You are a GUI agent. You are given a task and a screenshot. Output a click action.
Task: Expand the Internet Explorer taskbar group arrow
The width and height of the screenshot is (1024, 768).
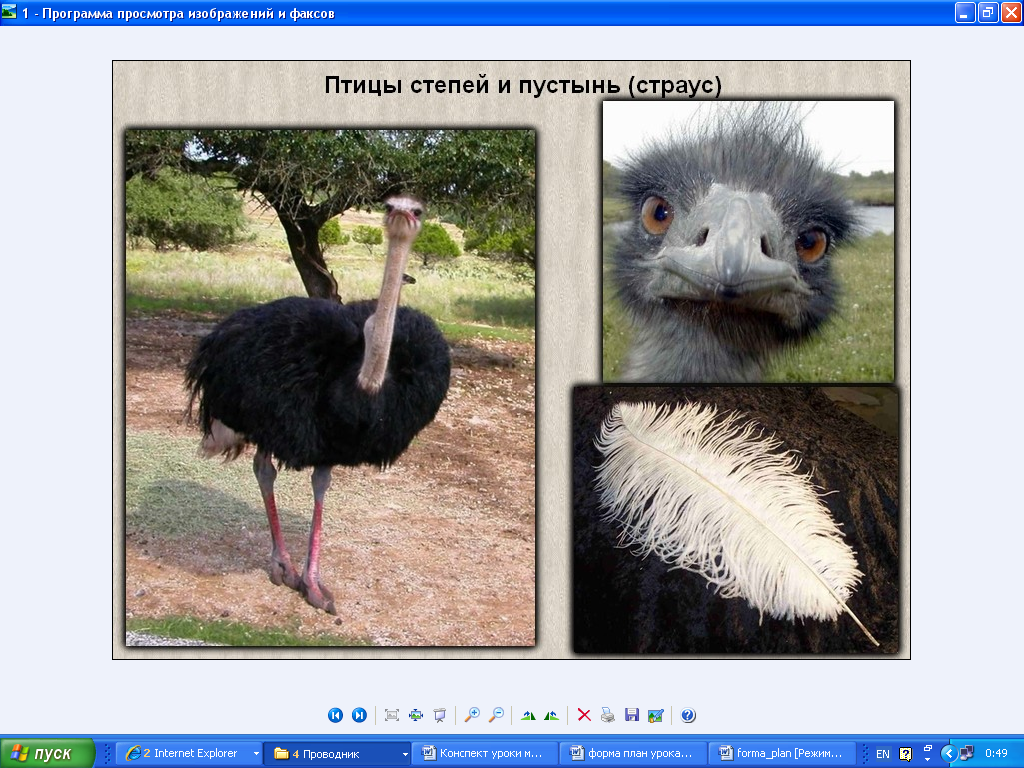point(256,754)
